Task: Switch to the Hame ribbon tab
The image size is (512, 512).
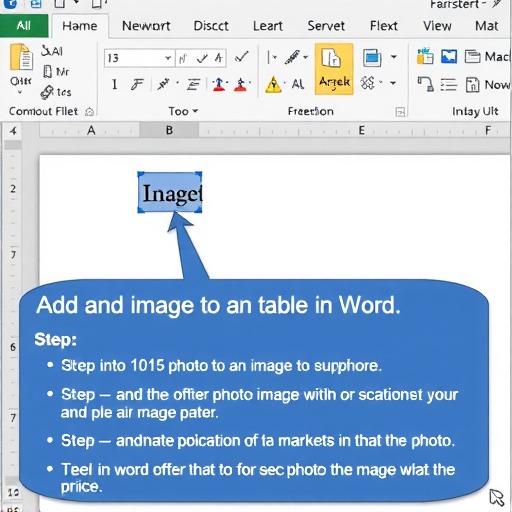Action: click(79, 26)
